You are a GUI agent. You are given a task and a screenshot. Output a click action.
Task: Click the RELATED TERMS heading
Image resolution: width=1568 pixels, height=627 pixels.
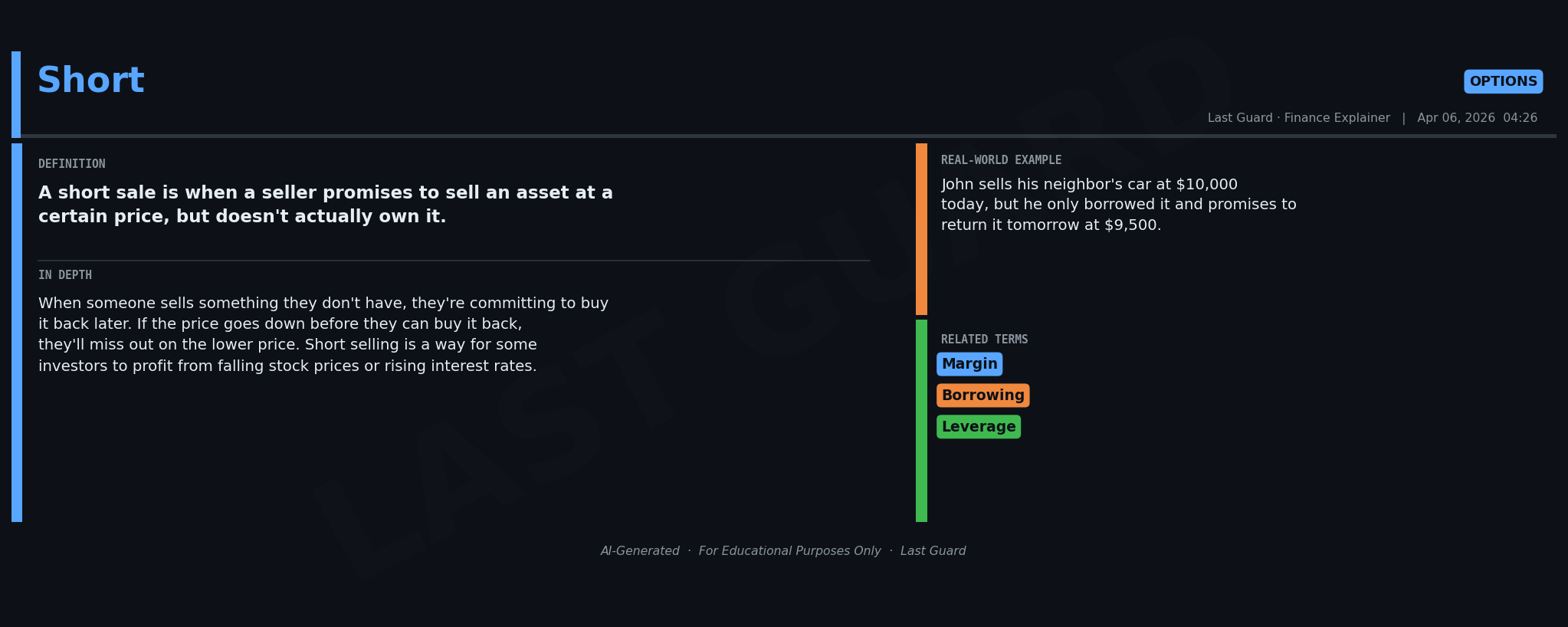tap(984, 340)
